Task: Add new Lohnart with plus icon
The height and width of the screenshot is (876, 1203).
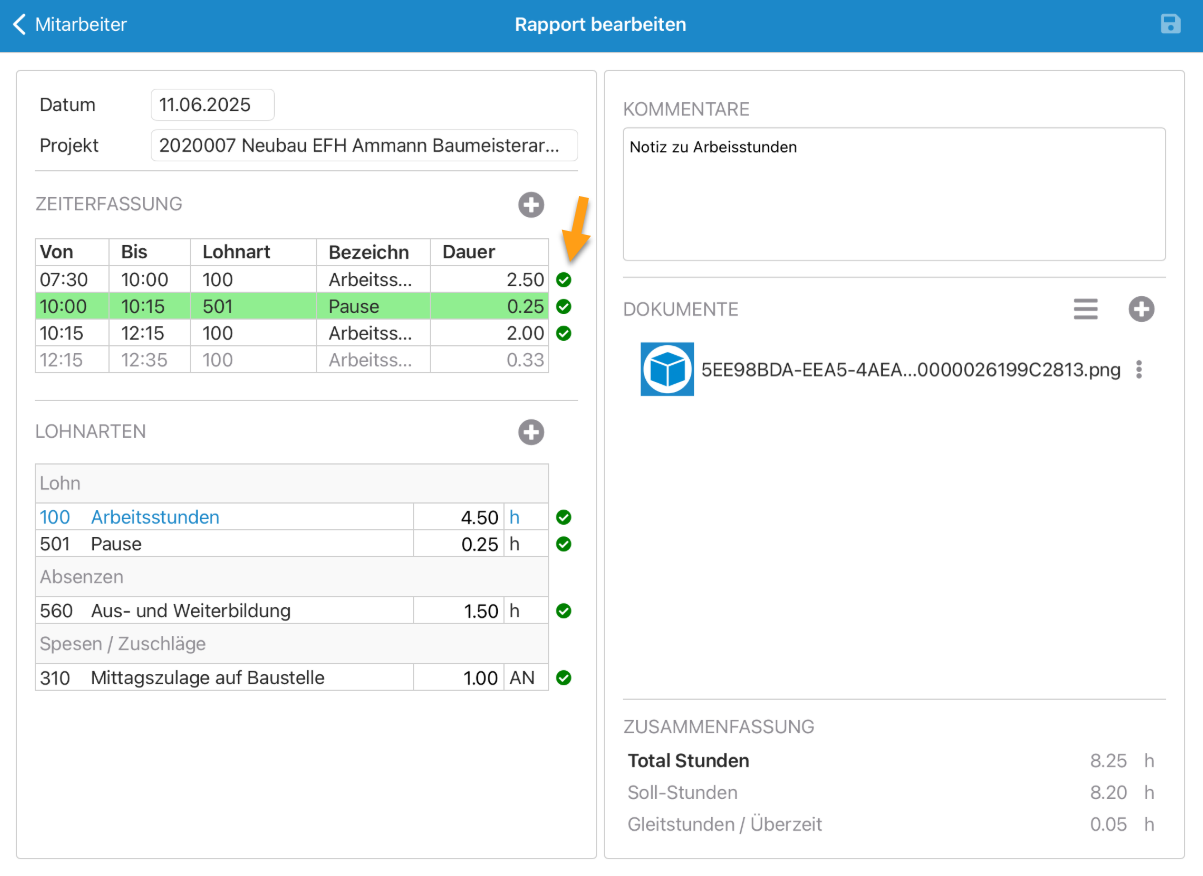Action: pyautogui.click(x=531, y=432)
